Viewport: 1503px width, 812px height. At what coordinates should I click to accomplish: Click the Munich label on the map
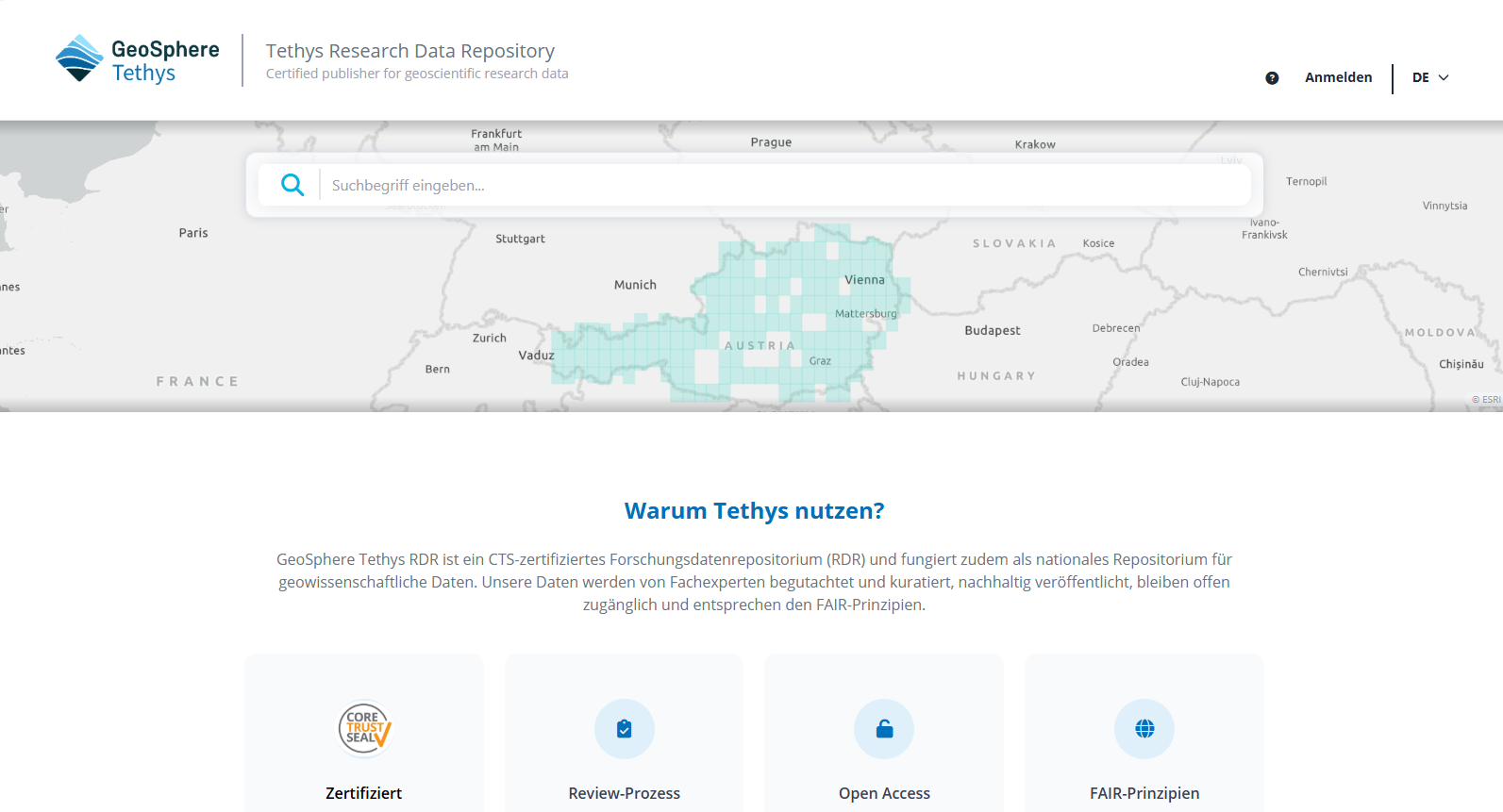pyautogui.click(x=635, y=285)
